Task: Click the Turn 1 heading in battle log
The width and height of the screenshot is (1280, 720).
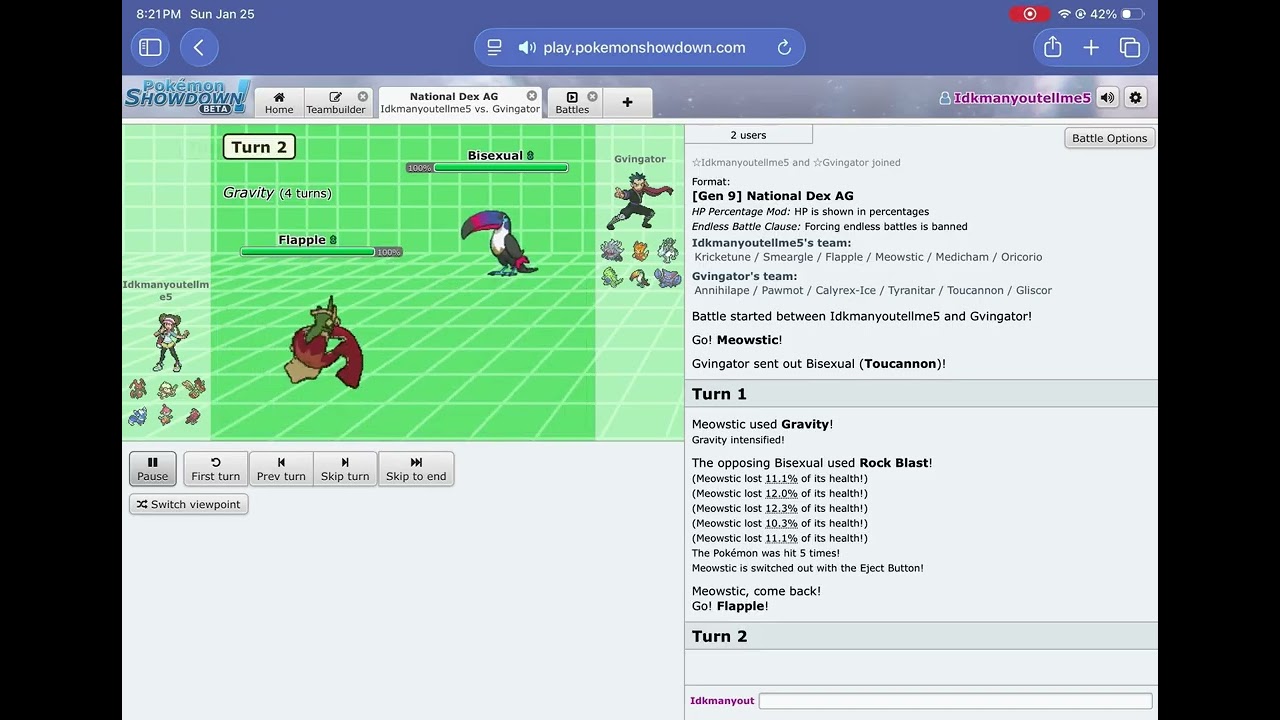Action: pos(720,394)
